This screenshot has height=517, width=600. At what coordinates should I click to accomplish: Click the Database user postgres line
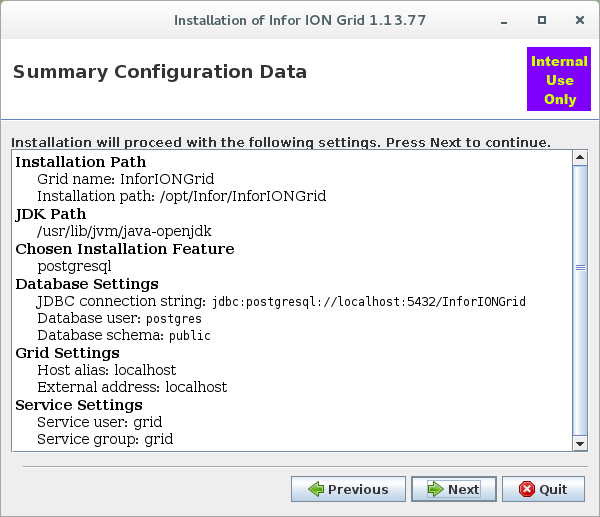tap(119, 318)
